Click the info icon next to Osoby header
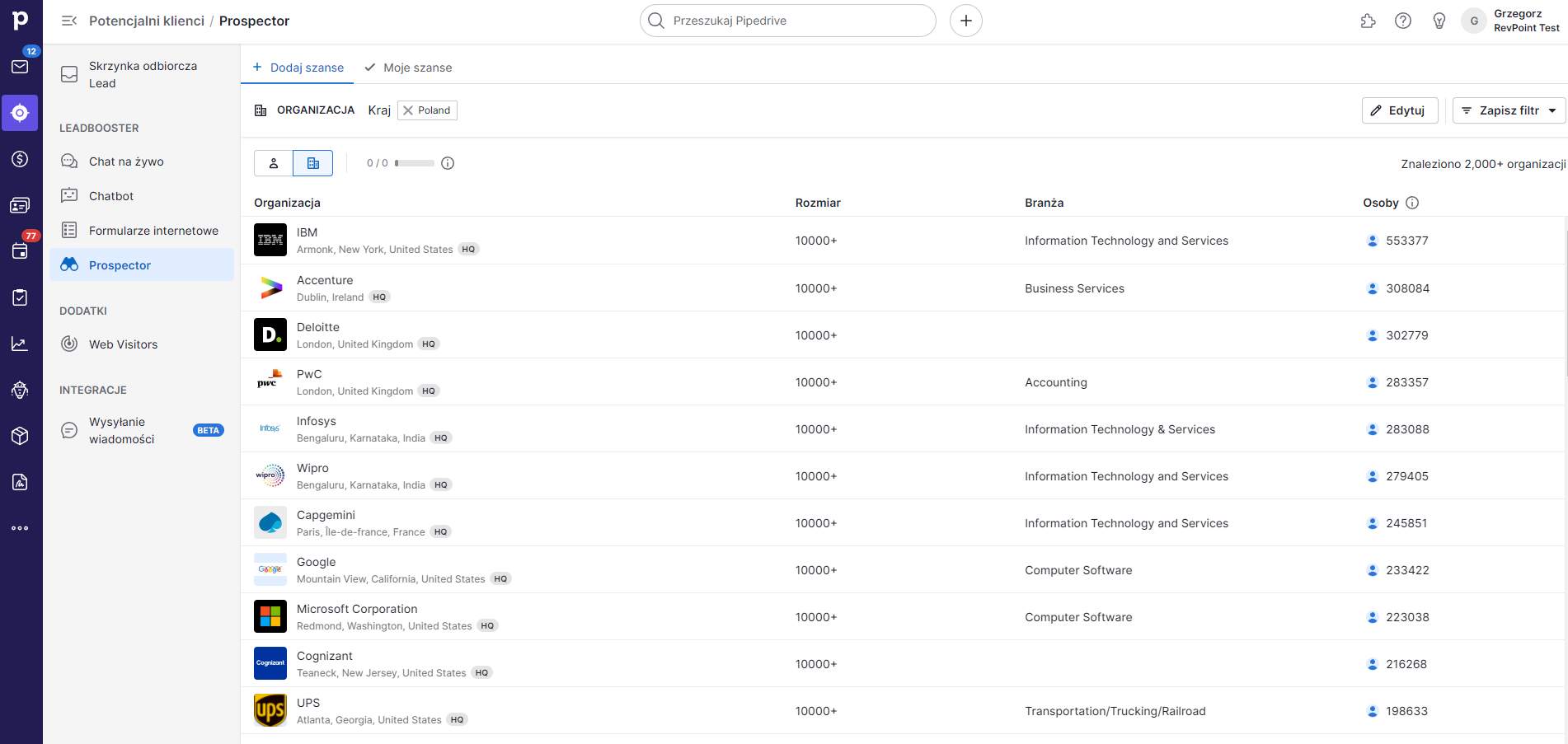 (1412, 203)
